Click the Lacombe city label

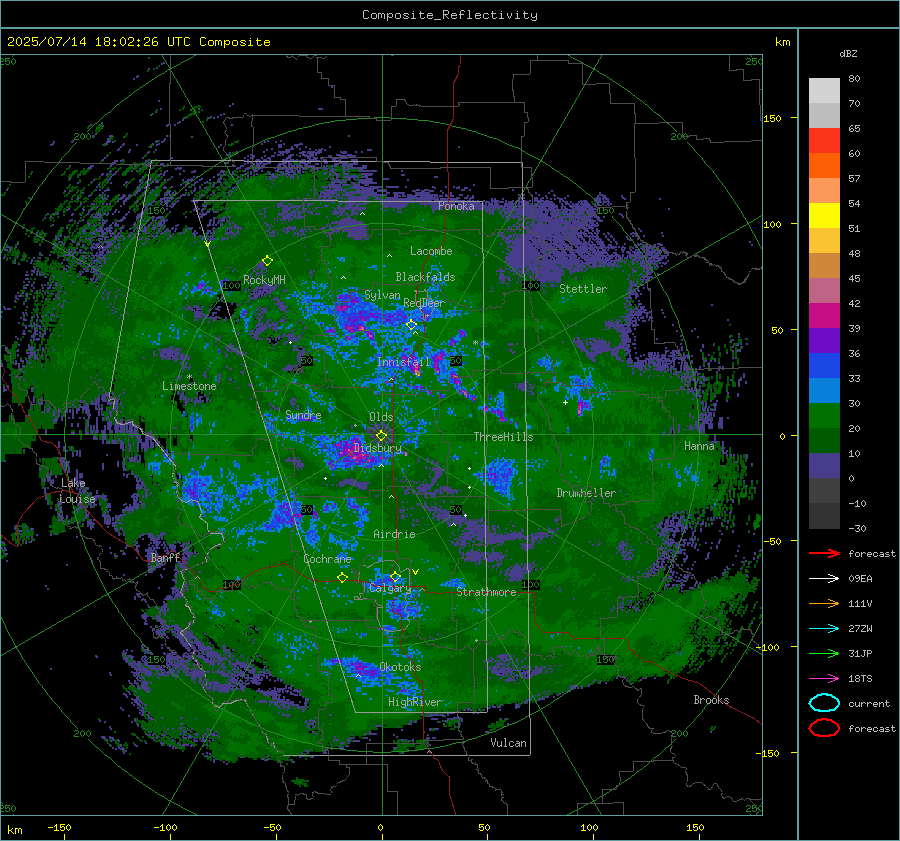coord(431,251)
